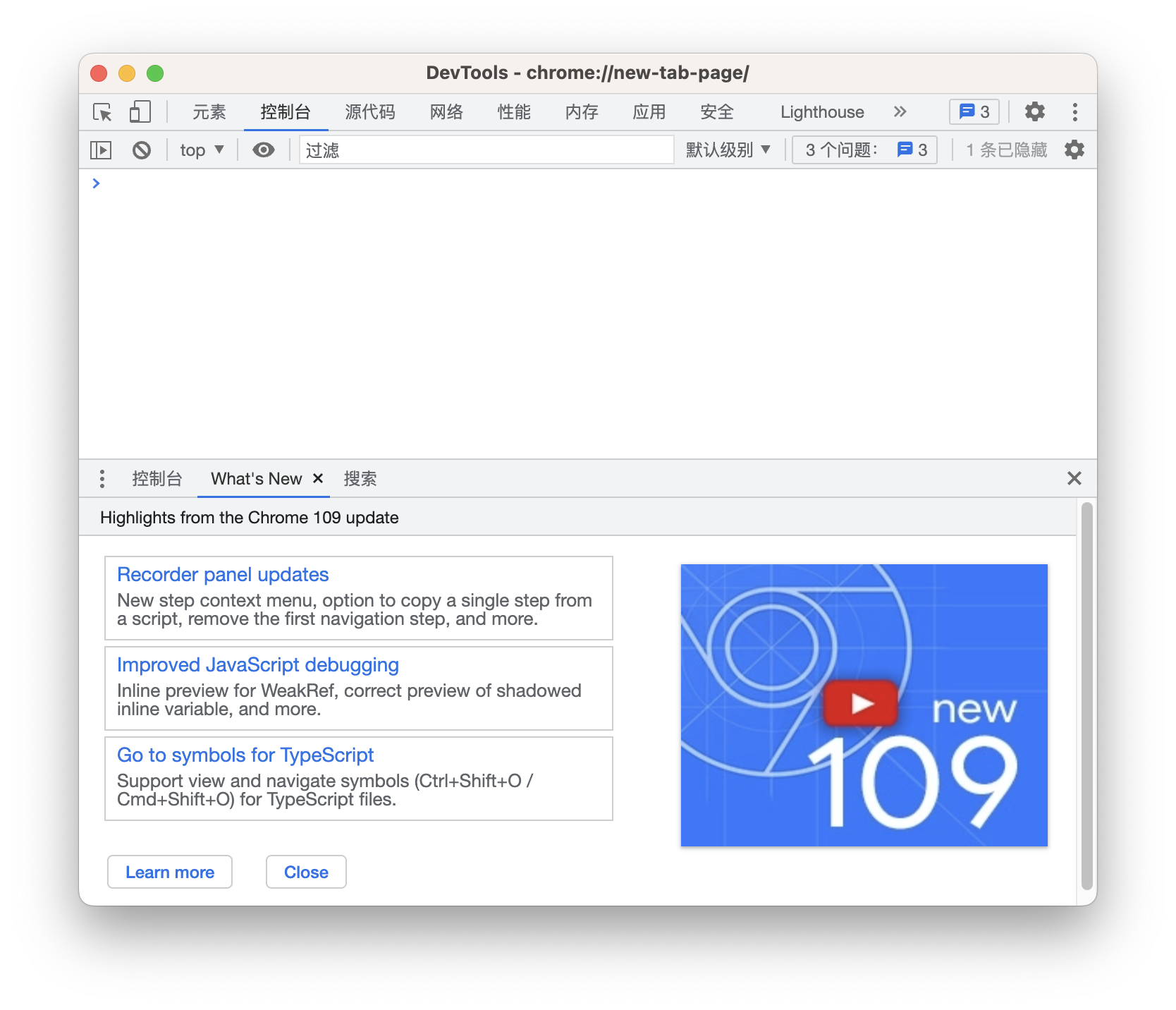The image size is (1176, 1010).
Task: Open console settings gear in console toolbar
Action: click(1074, 150)
